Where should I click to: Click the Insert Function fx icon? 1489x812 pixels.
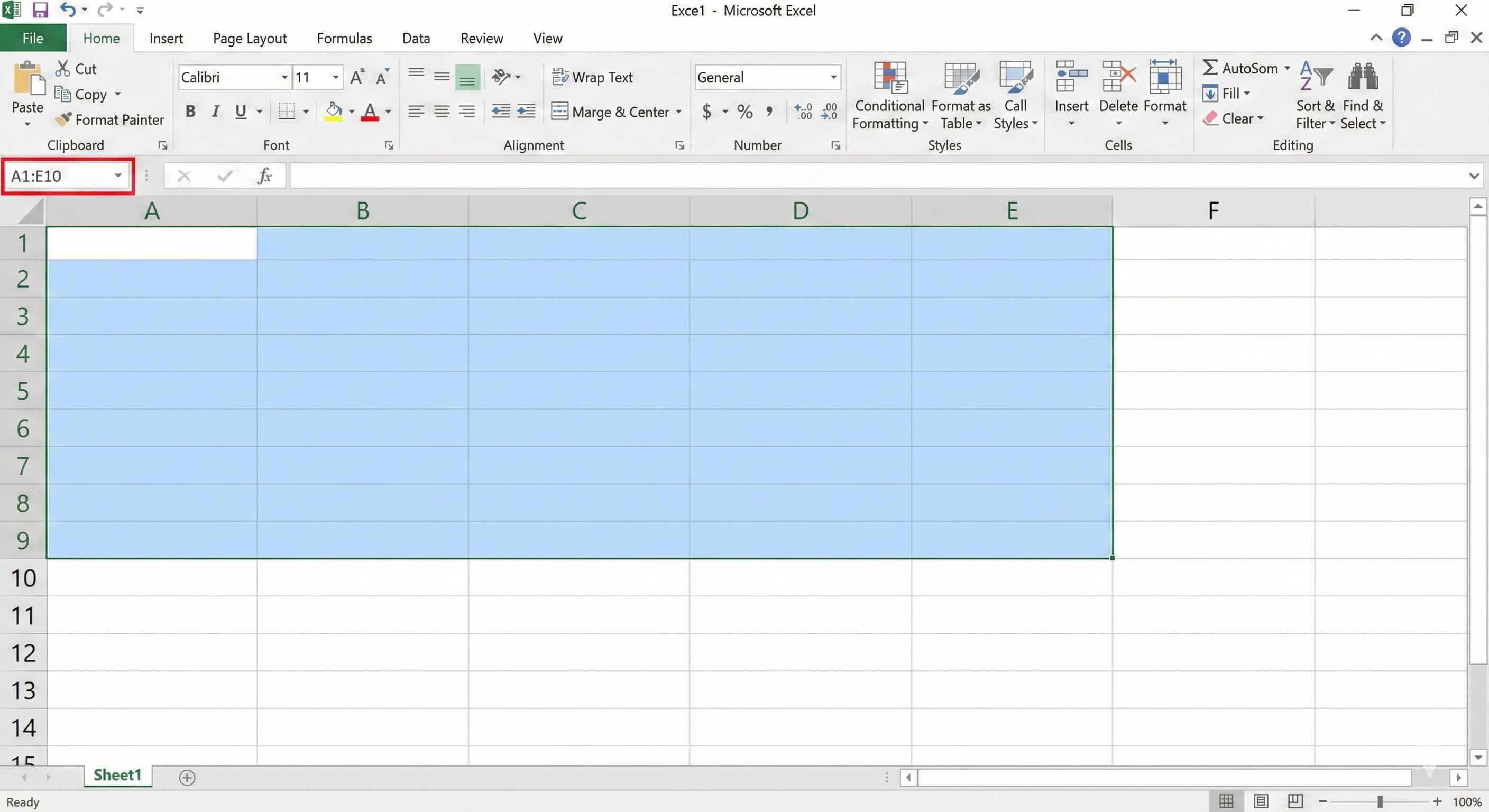click(x=264, y=176)
